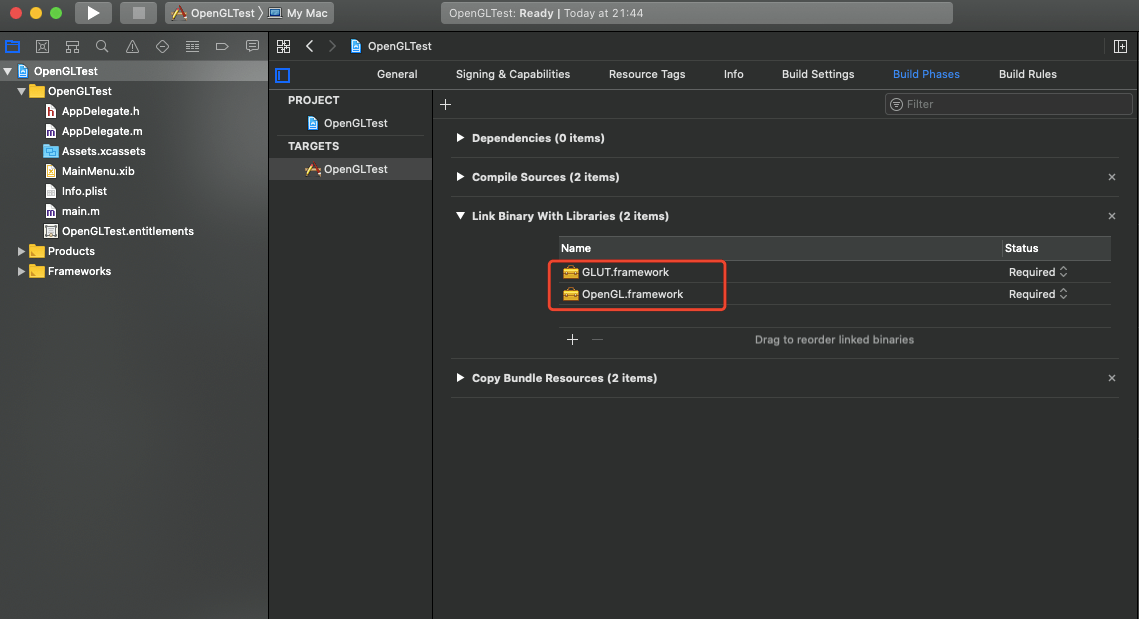Open the Project navigator folder icon
The image size is (1139, 619).
point(12,46)
